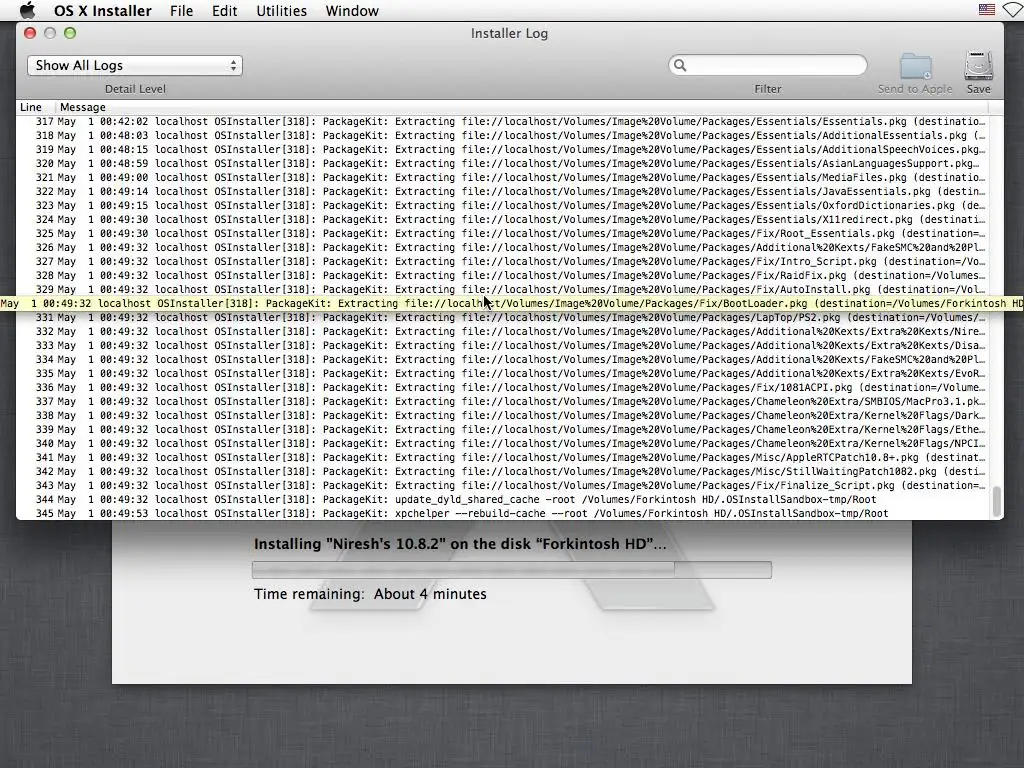Click the installation progress bar
The width and height of the screenshot is (1024, 768).
click(512, 570)
